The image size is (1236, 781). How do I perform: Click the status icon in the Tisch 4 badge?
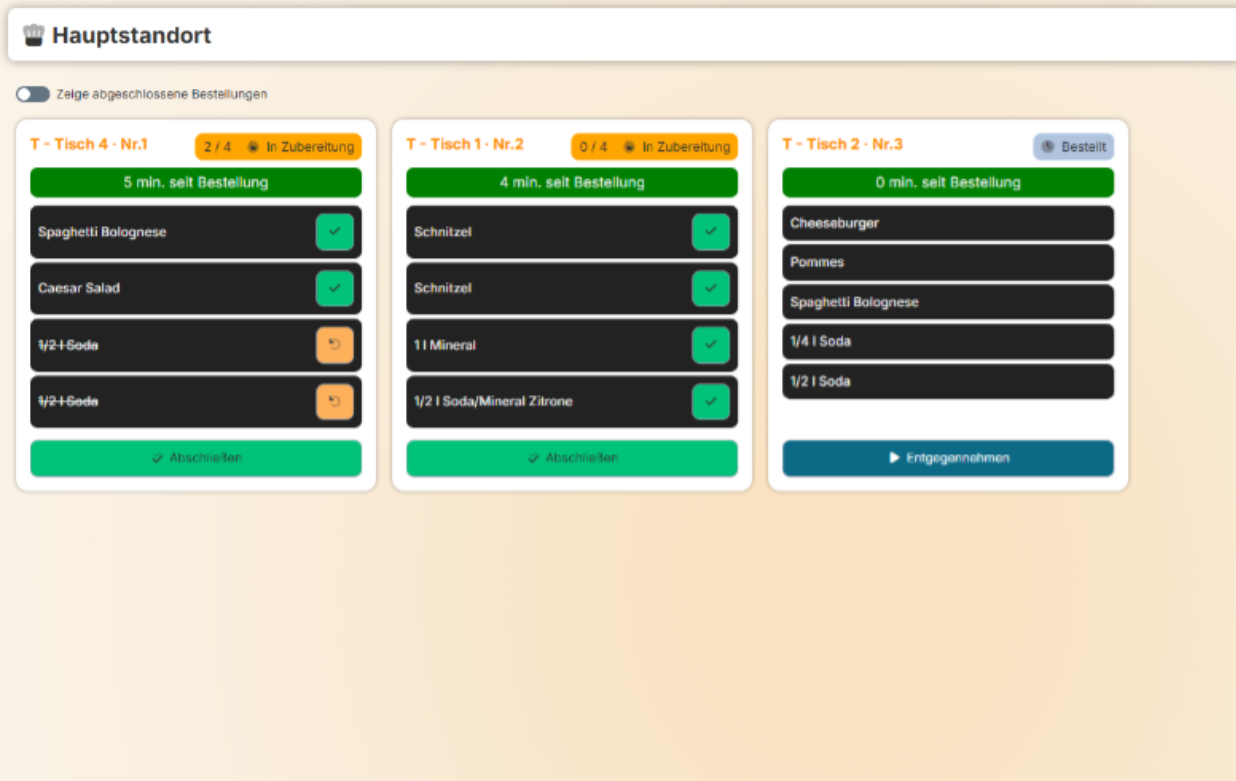(253, 147)
